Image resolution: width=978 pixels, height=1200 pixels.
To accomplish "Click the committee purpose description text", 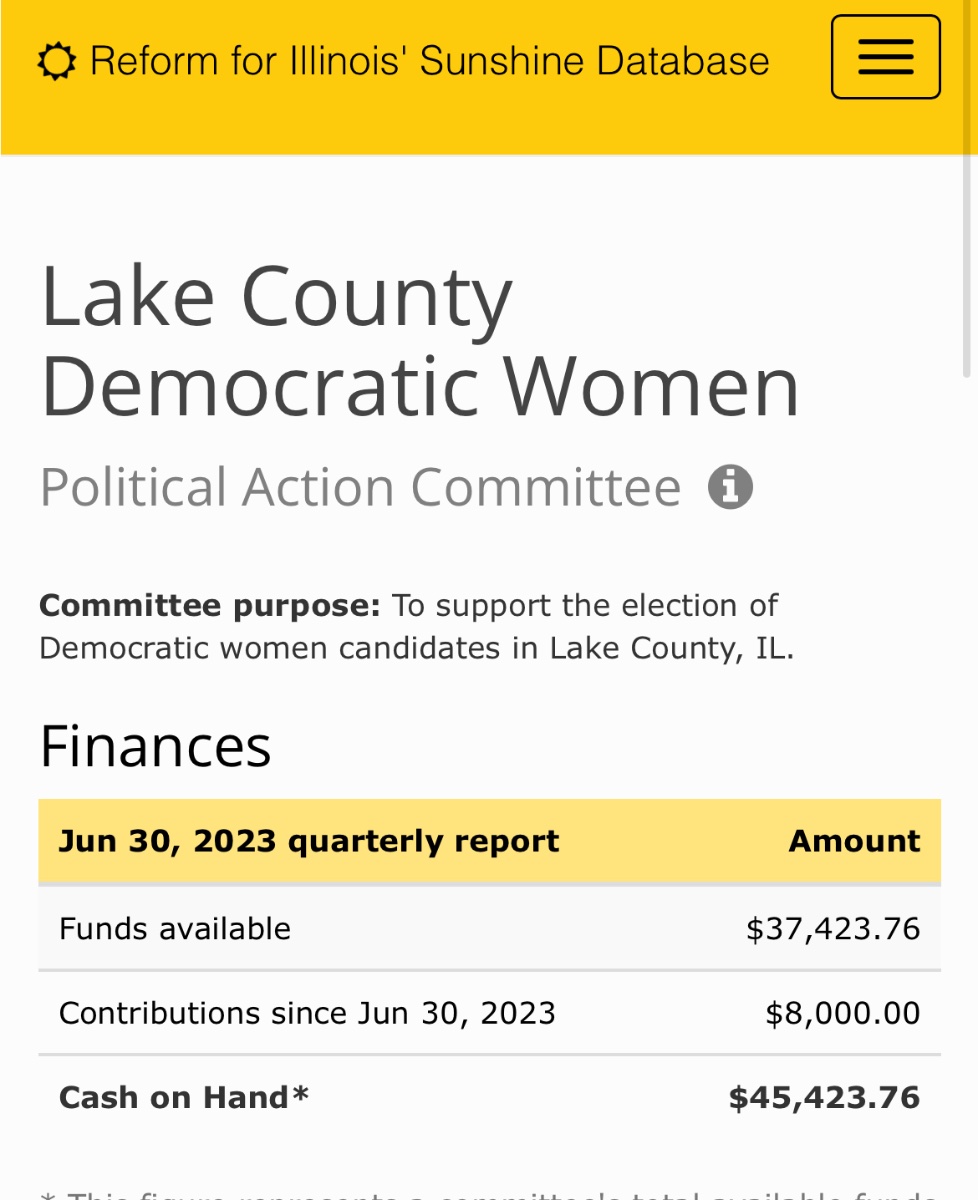I will click(x=416, y=627).
